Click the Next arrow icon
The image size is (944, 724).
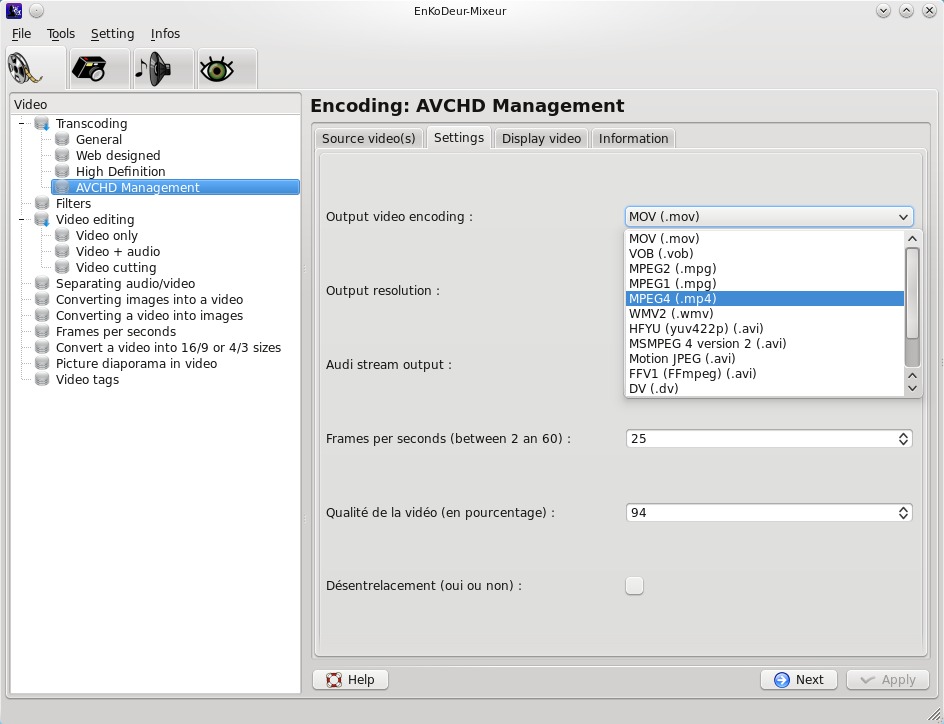coord(781,679)
